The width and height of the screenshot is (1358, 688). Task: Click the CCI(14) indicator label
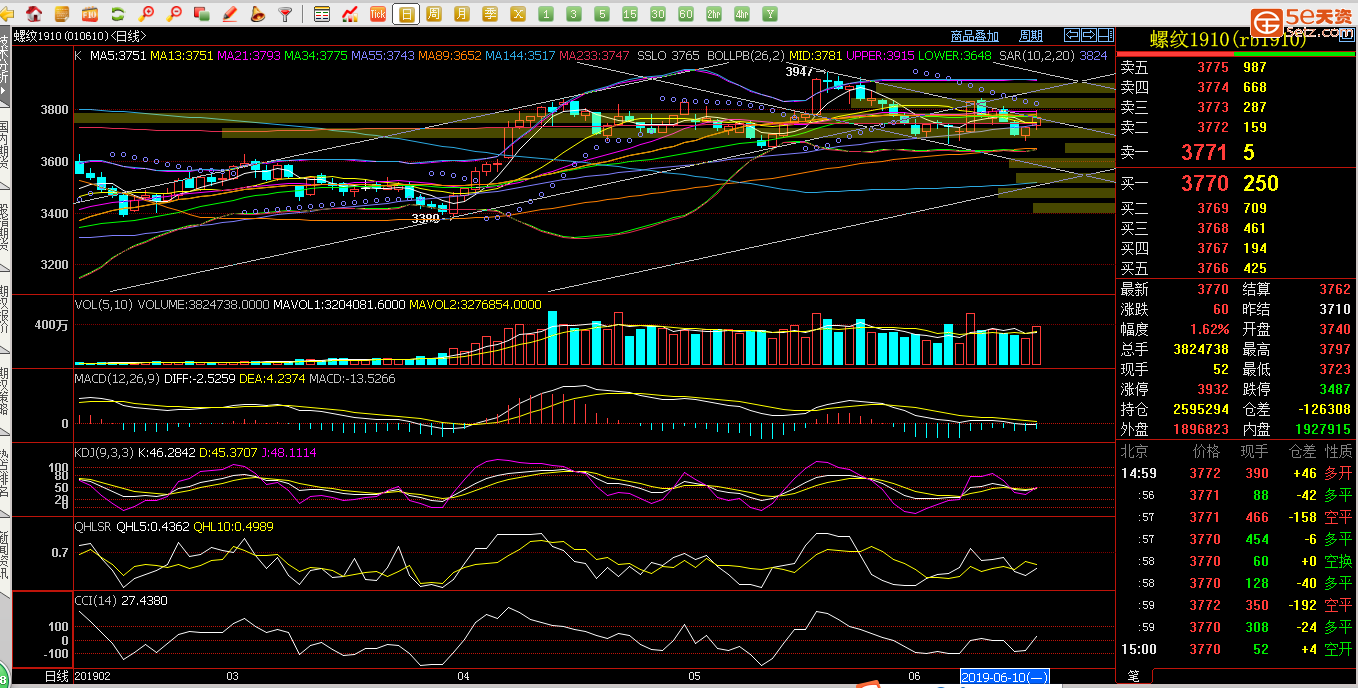pos(95,600)
